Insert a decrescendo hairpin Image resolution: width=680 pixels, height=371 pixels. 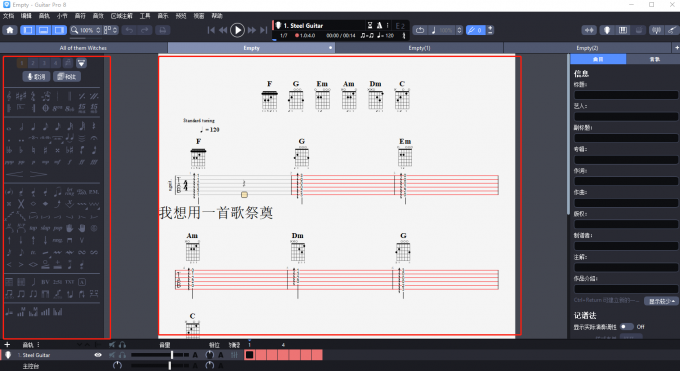pos(38,174)
